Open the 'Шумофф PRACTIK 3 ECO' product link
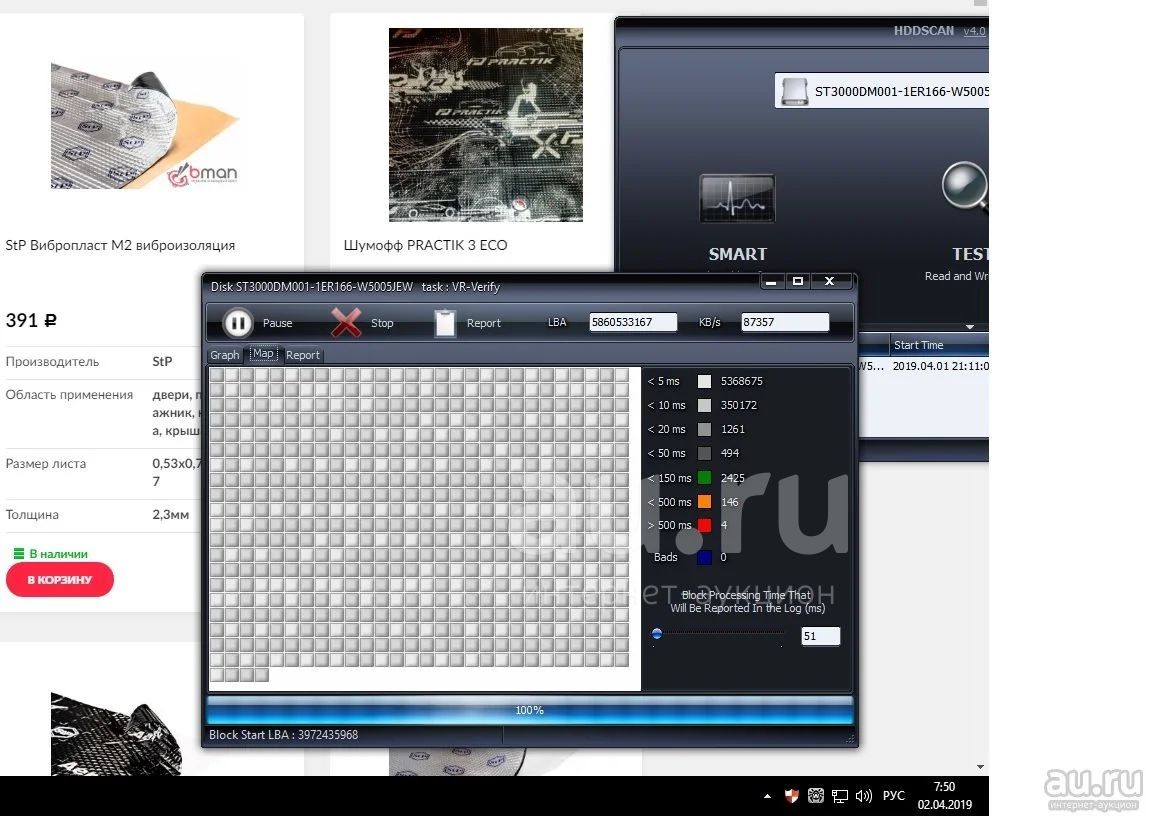 (425, 245)
